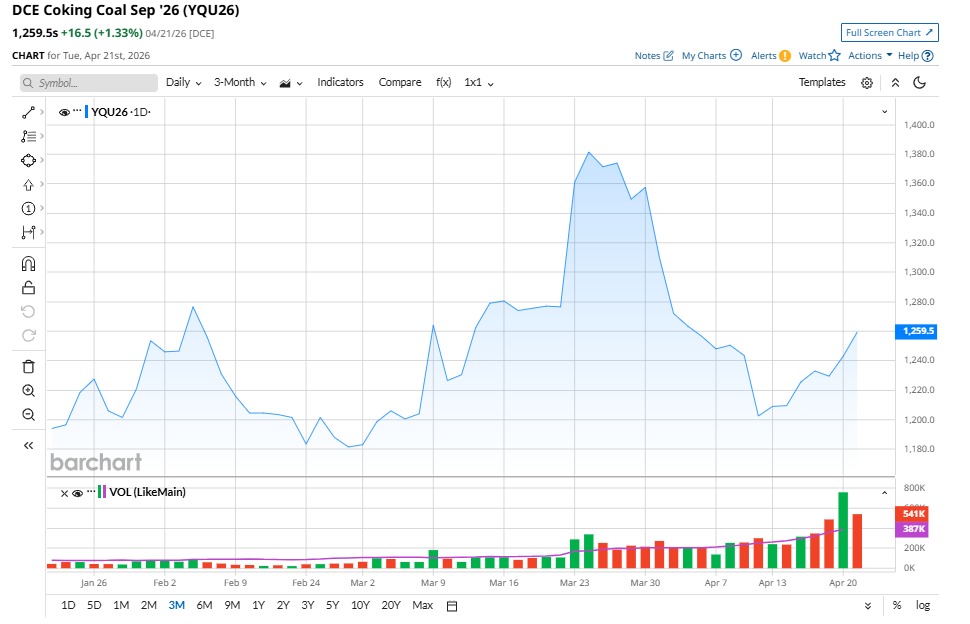
Task: Collapse the drawing toolbar with the chevron
Action: pos(27,445)
